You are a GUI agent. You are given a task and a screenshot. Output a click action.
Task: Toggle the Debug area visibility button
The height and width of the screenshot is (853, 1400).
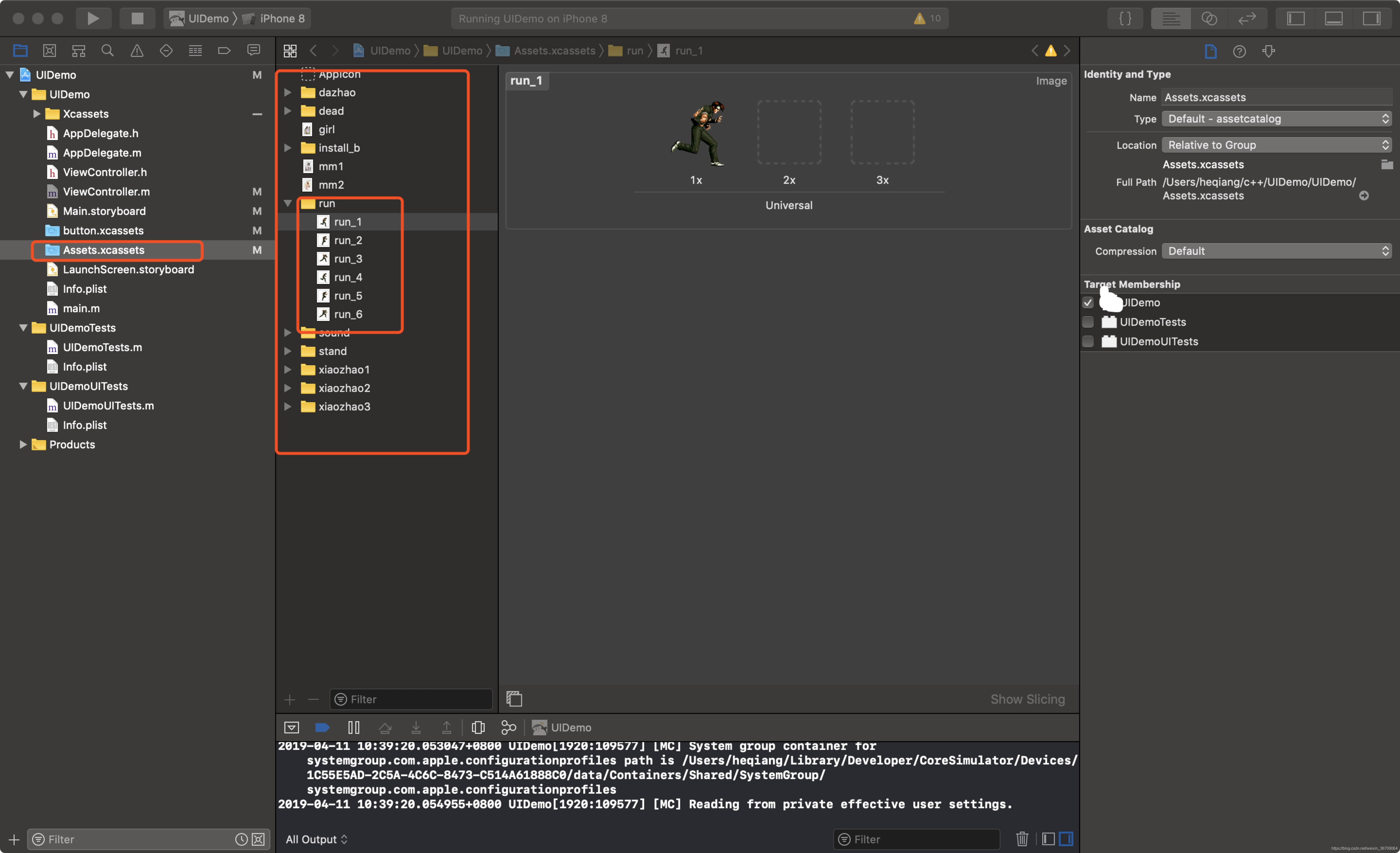coord(1333,18)
